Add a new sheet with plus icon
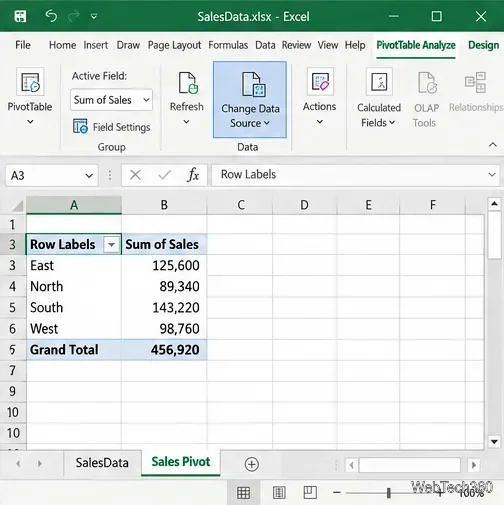504x505 pixels. (252, 464)
